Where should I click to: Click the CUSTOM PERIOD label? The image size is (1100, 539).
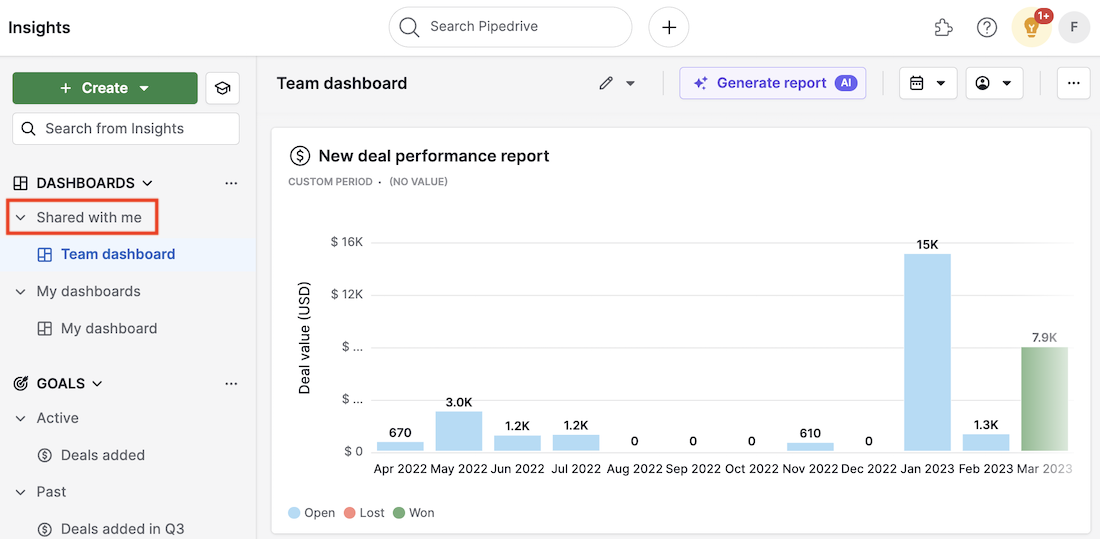pos(330,182)
